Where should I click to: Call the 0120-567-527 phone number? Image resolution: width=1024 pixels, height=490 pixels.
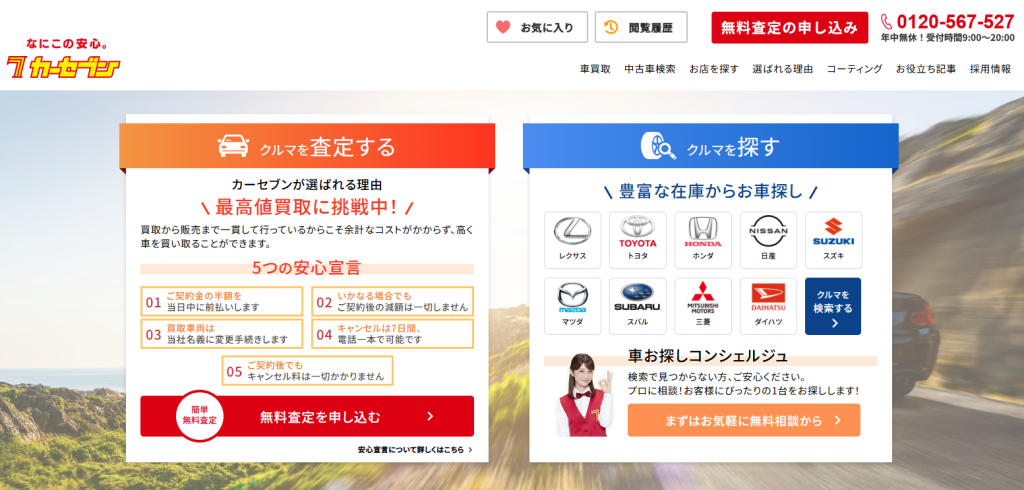pos(955,22)
